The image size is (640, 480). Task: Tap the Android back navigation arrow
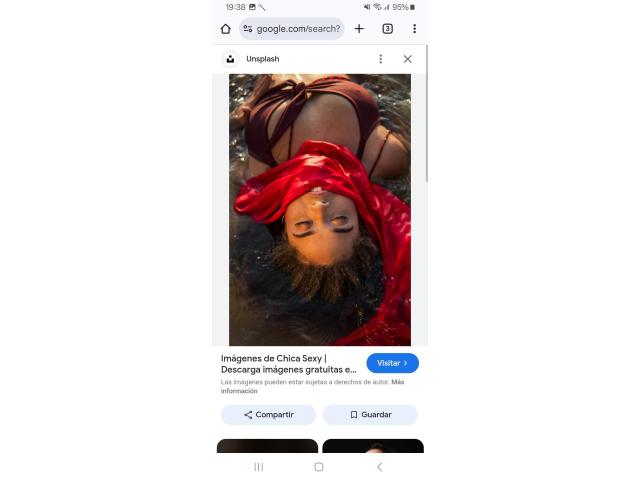[380, 467]
